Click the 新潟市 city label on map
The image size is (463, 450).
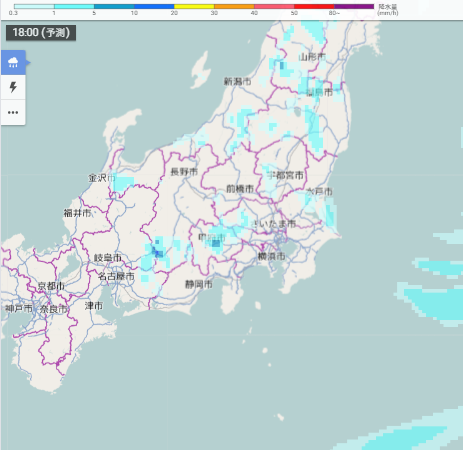(237, 81)
